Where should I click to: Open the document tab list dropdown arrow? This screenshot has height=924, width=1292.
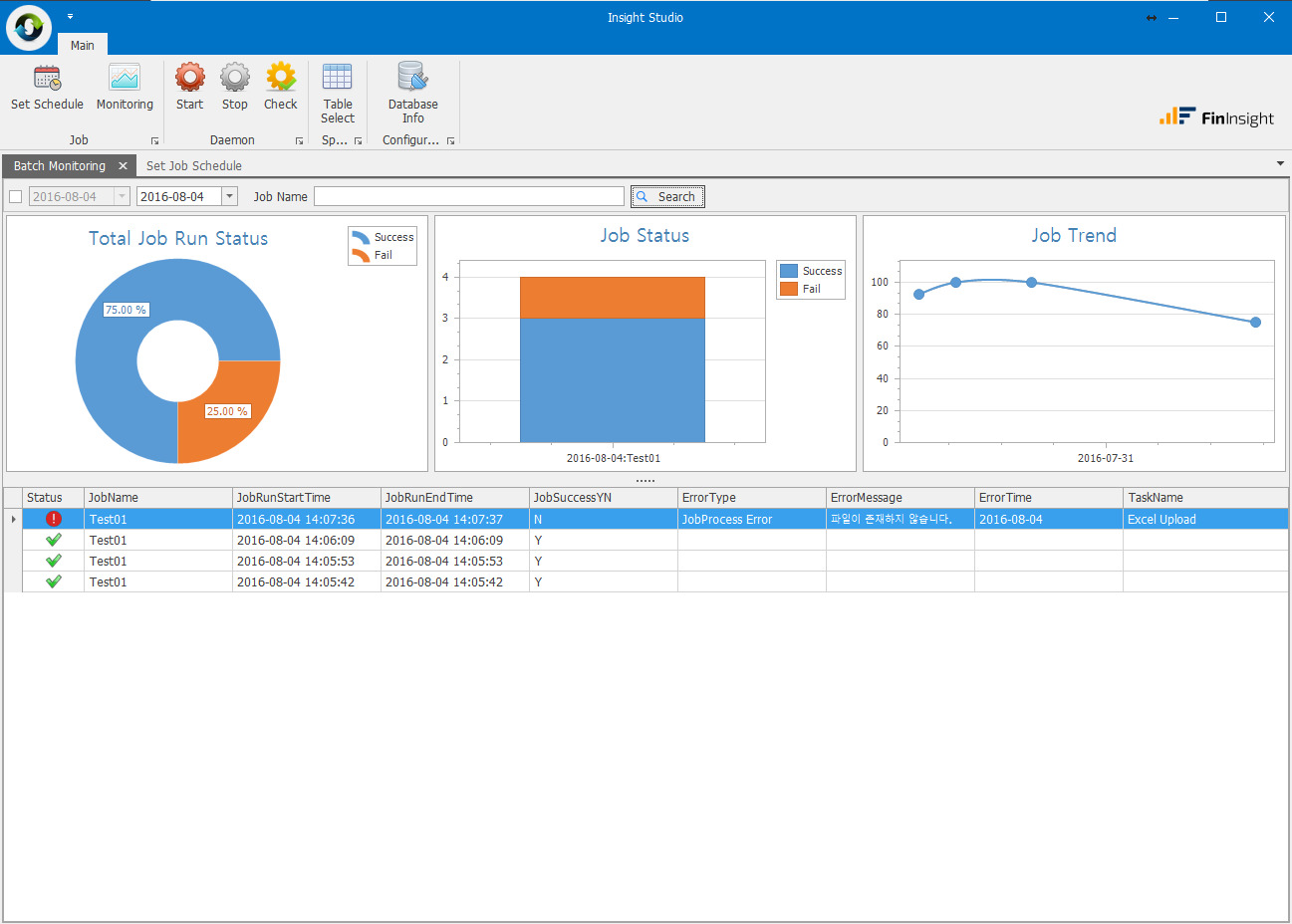(x=1280, y=163)
